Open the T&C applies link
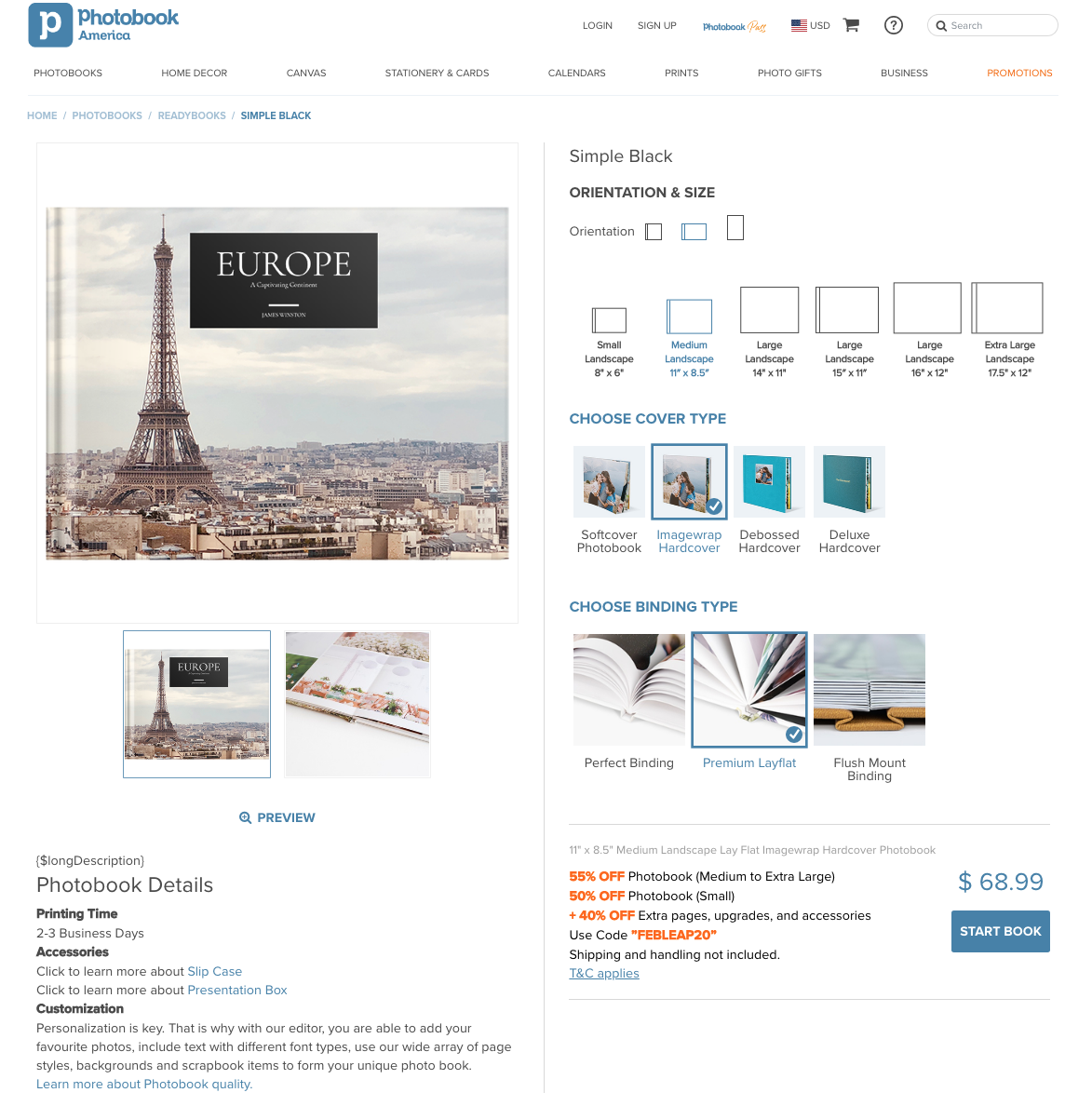Viewport: 1092px width, 1106px height. [x=604, y=974]
